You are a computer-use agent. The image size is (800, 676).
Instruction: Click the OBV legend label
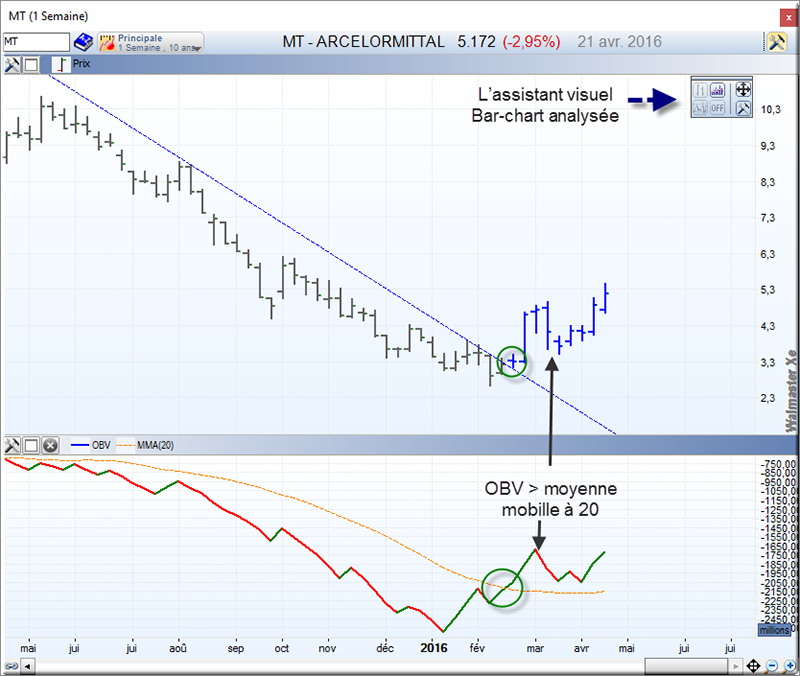pyautogui.click(x=101, y=445)
